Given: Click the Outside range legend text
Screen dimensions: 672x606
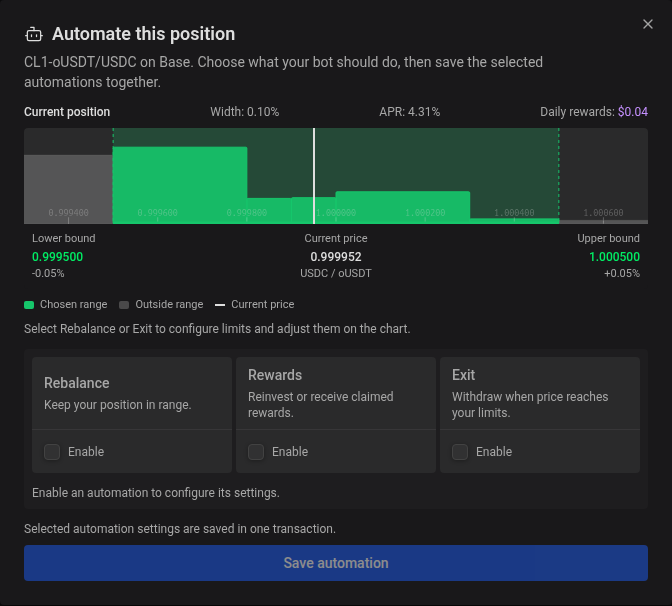Looking at the screenshot, I should tap(169, 305).
